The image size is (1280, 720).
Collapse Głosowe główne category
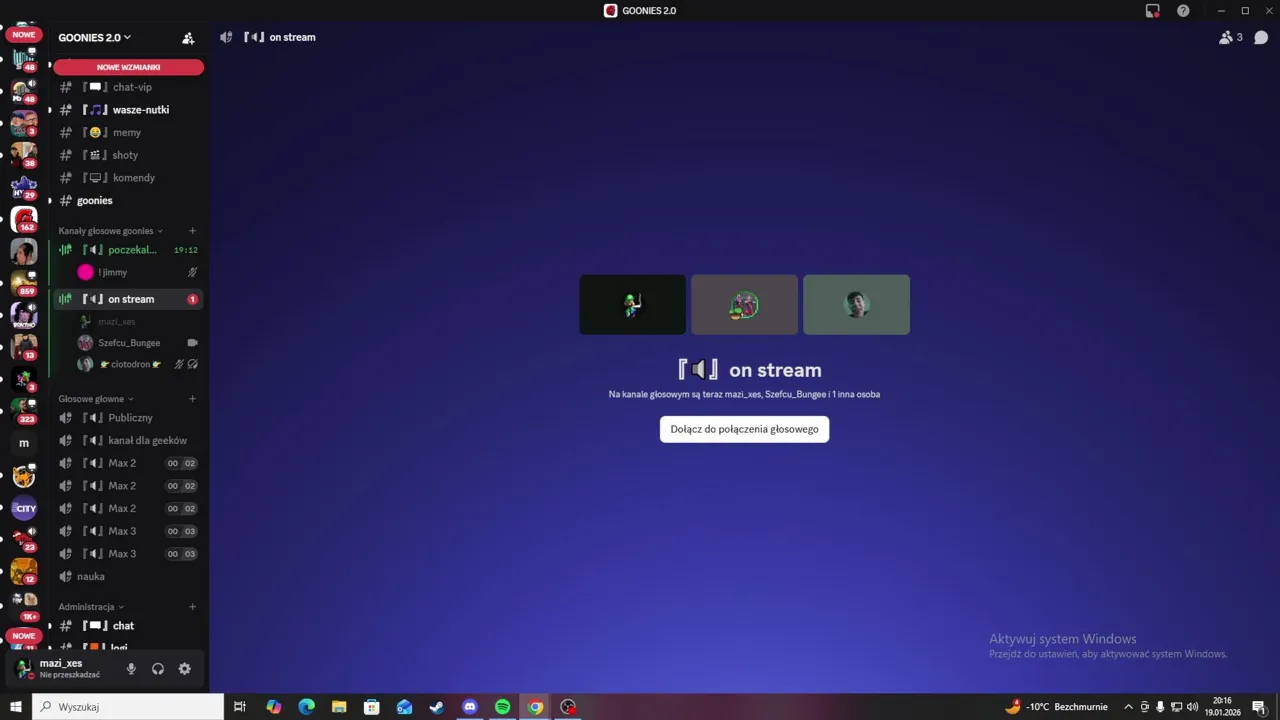point(95,399)
